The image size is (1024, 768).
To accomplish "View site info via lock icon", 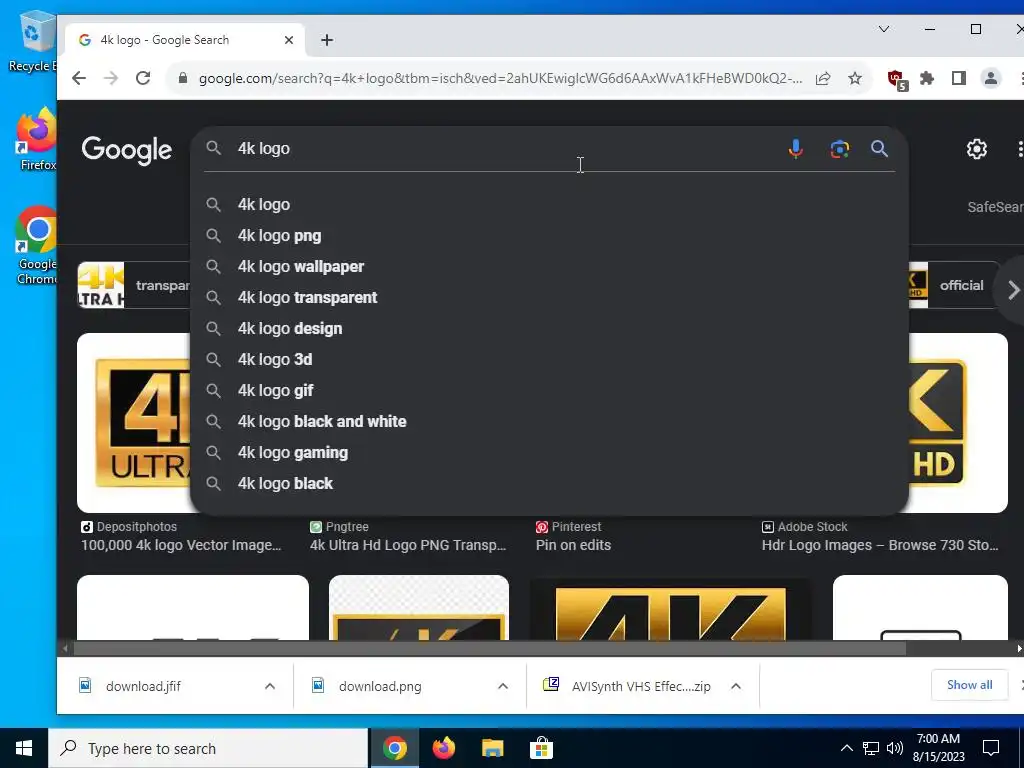I will (184, 78).
